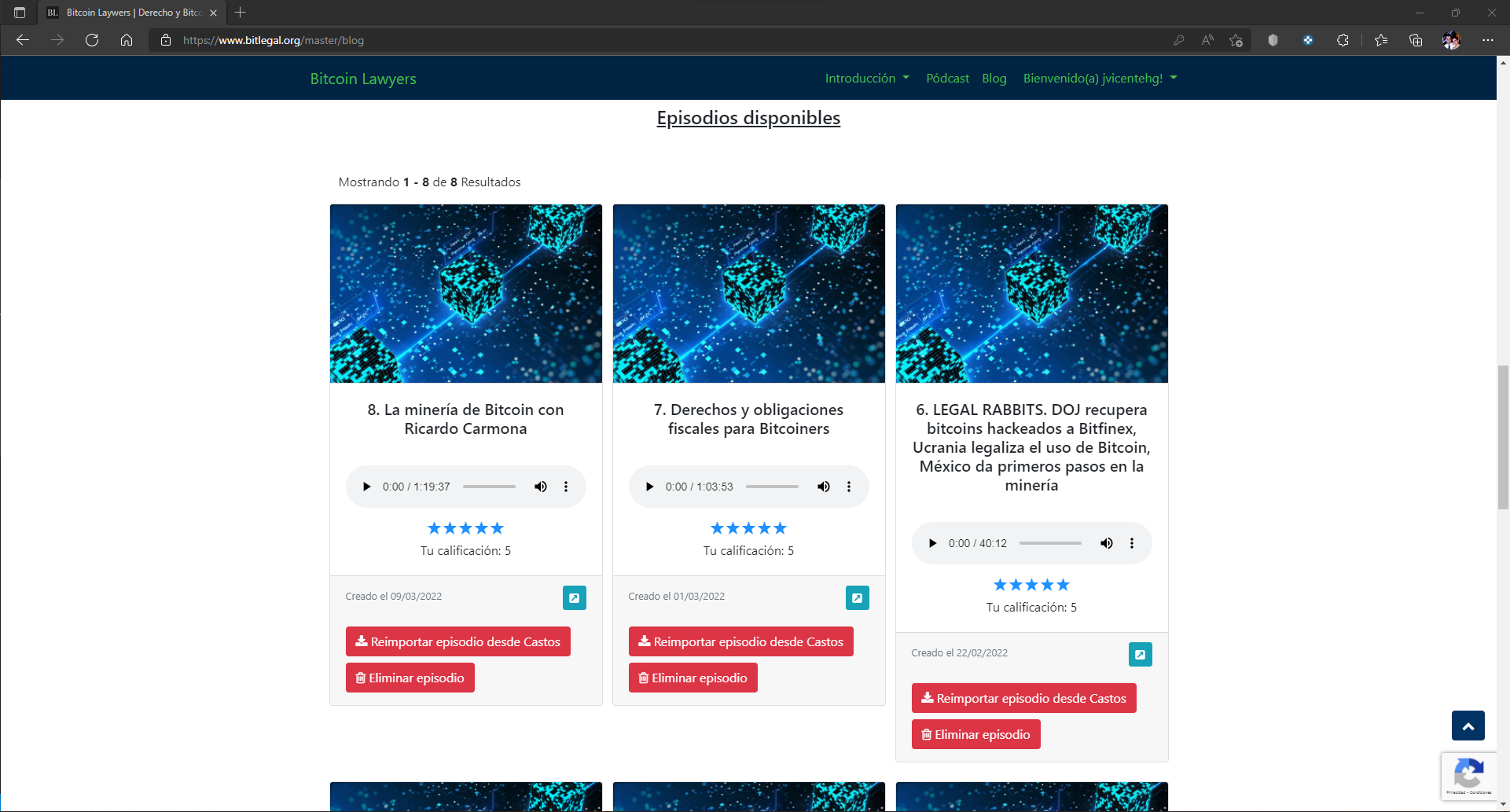Add this page to favorites
This screenshot has width=1510, height=812.
coord(1236,40)
